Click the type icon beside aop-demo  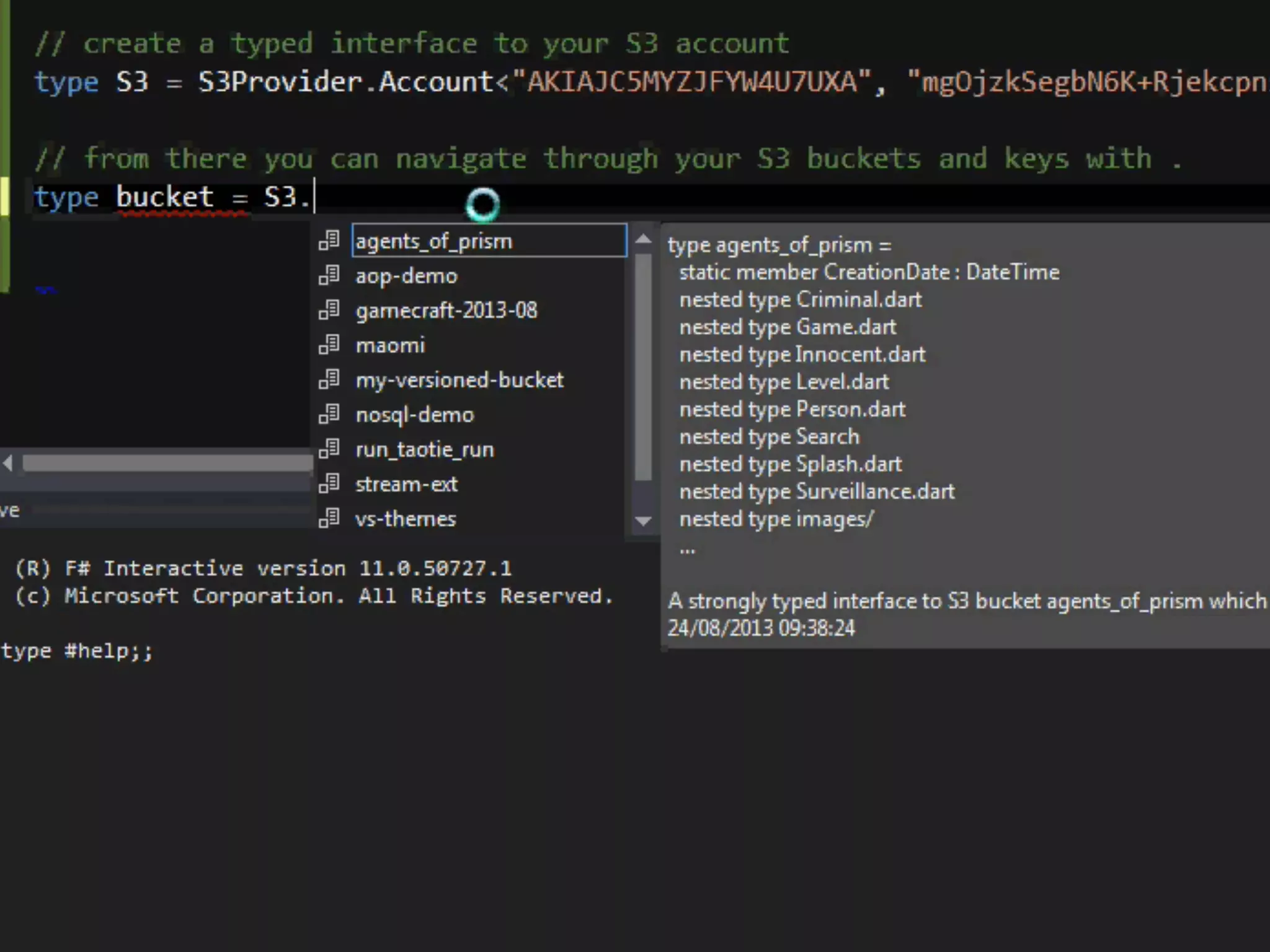point(329,275)
